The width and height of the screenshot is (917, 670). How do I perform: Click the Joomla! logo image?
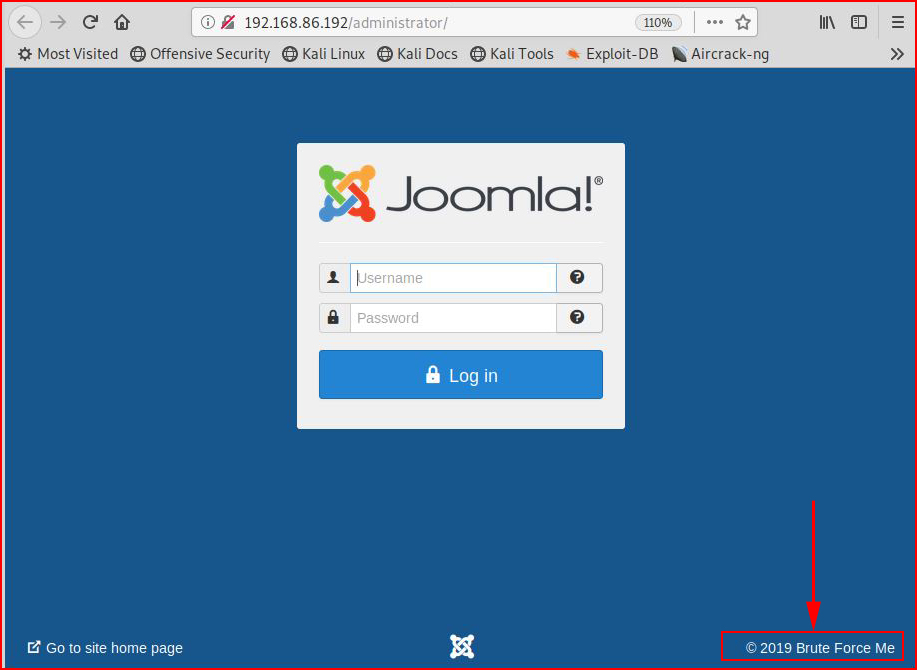[x=461, y=194]
